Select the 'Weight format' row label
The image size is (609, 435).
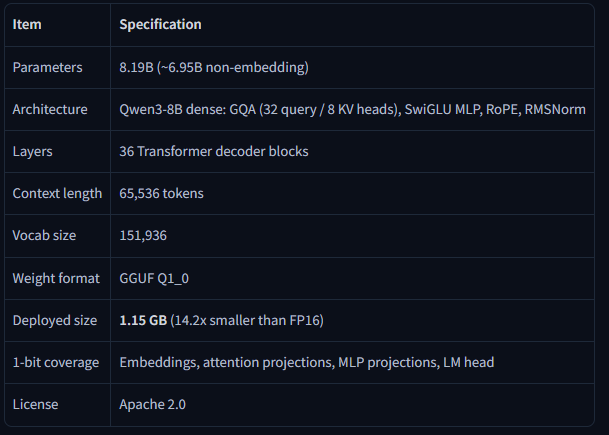click(56, 278)
